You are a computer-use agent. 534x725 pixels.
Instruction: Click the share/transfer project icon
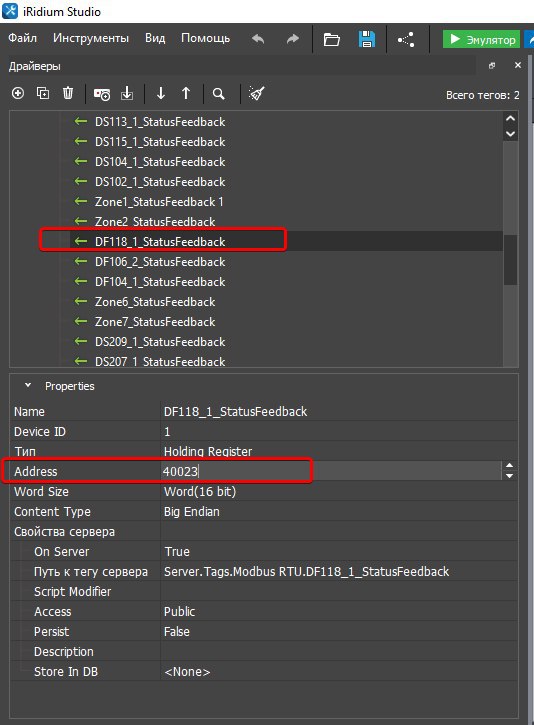[x=406, y=40]
